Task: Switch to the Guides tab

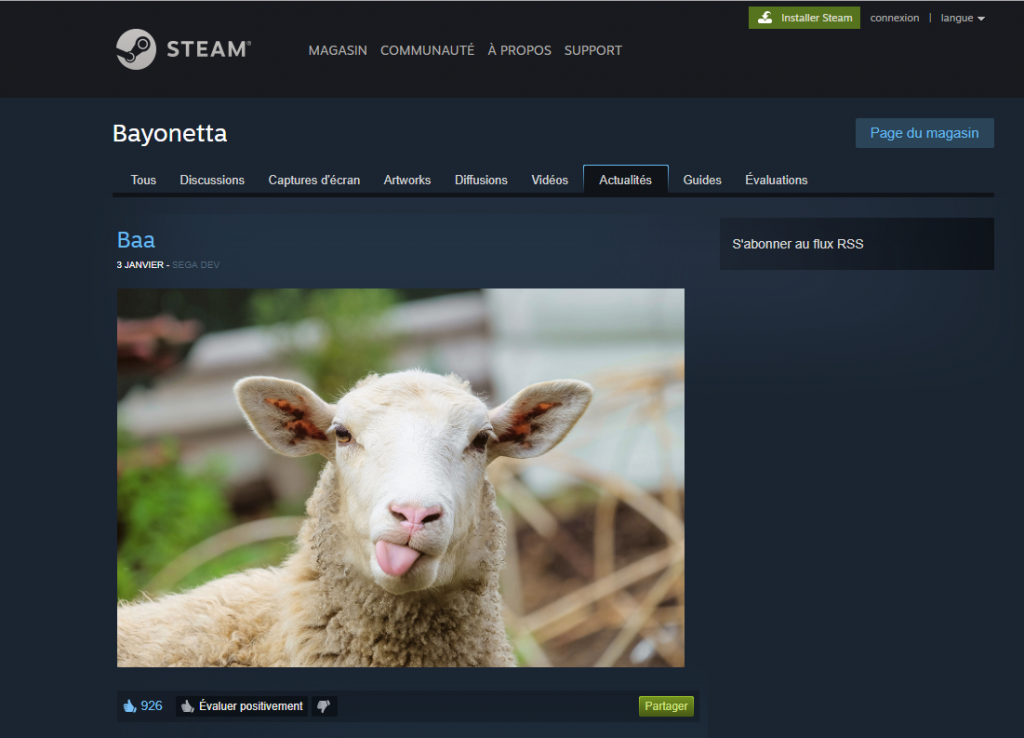Action: point(702,180)
